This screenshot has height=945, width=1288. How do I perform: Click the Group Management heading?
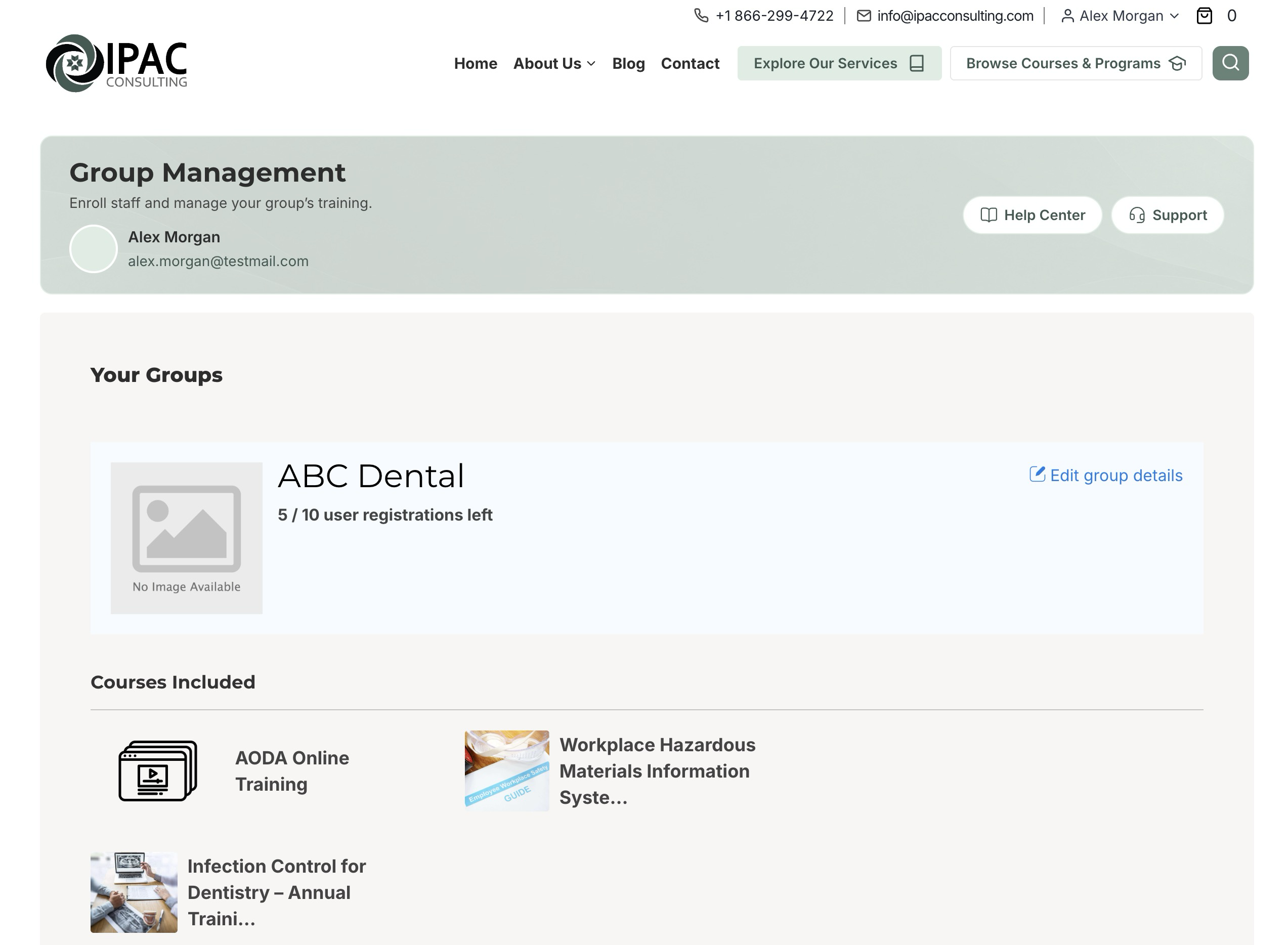point(207,172)
